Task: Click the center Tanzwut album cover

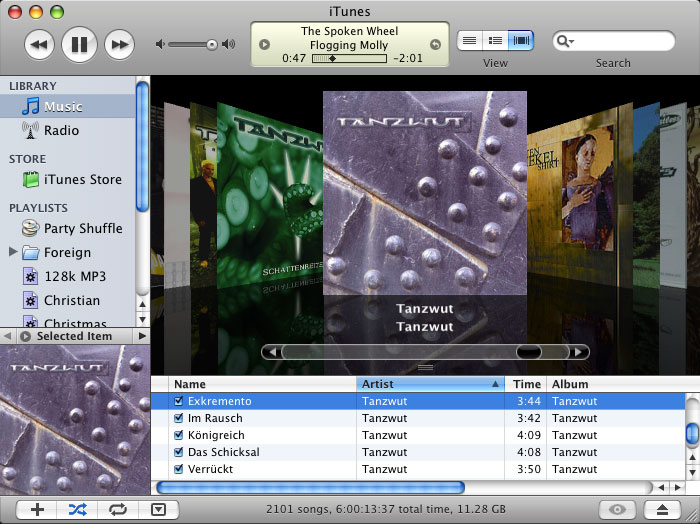Action: [425, 193]
